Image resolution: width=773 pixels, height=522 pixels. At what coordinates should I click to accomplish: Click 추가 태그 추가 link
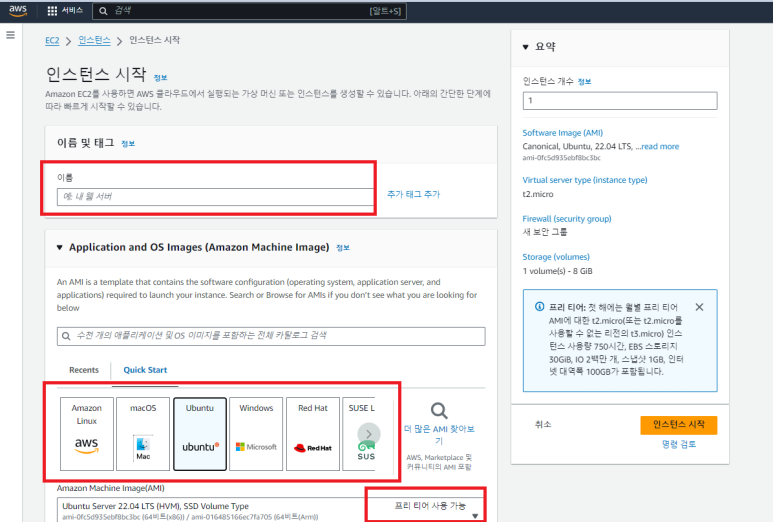[413, 194]
